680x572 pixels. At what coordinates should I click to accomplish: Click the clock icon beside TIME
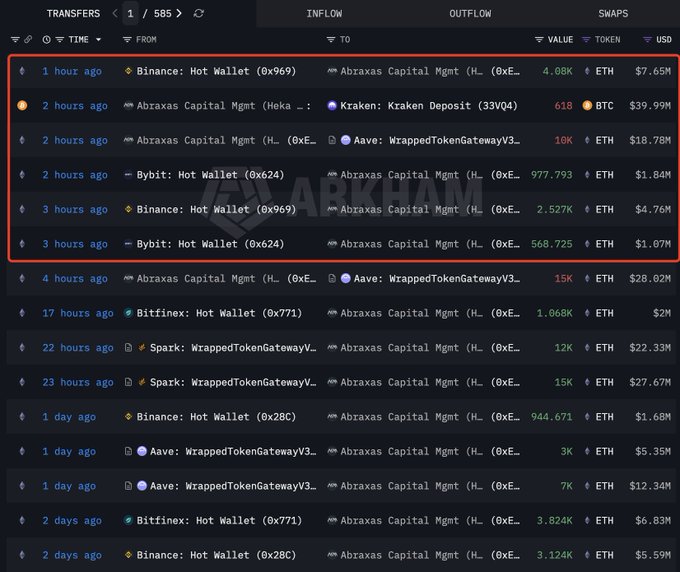pos(46,39)
